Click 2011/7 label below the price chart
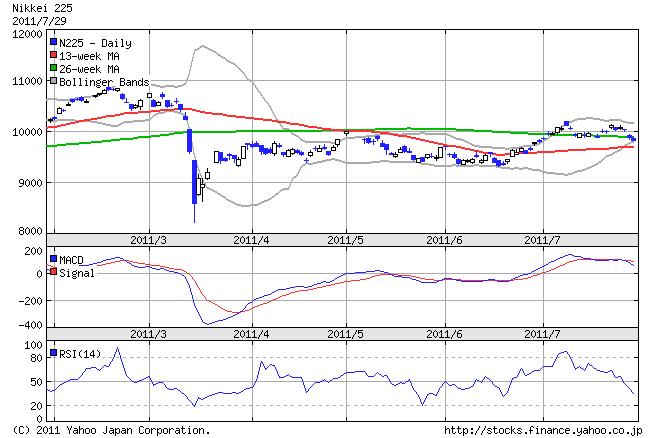The height and width of the screenshot is (438, 649). tap(541, 240)
